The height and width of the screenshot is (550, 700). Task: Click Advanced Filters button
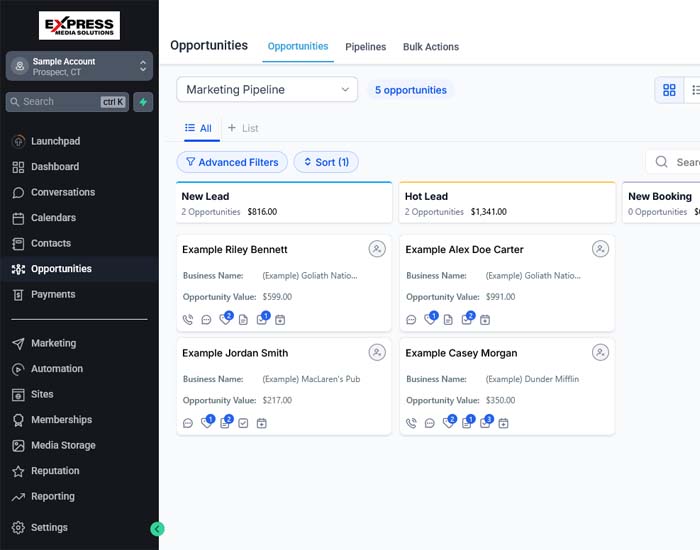coord(232,162)
